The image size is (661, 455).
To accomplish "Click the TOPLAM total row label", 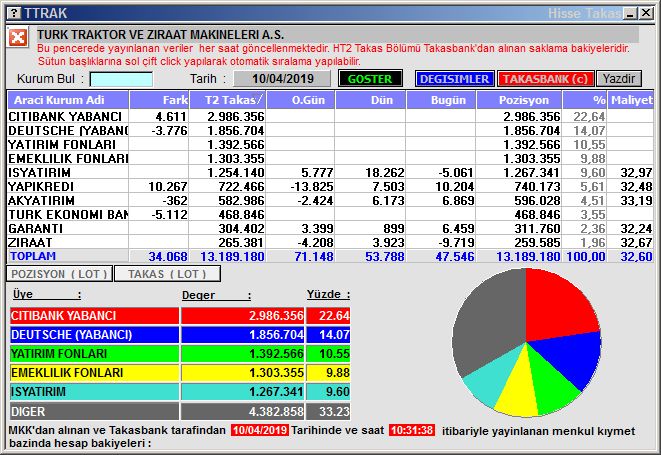I will pos(33,256).
